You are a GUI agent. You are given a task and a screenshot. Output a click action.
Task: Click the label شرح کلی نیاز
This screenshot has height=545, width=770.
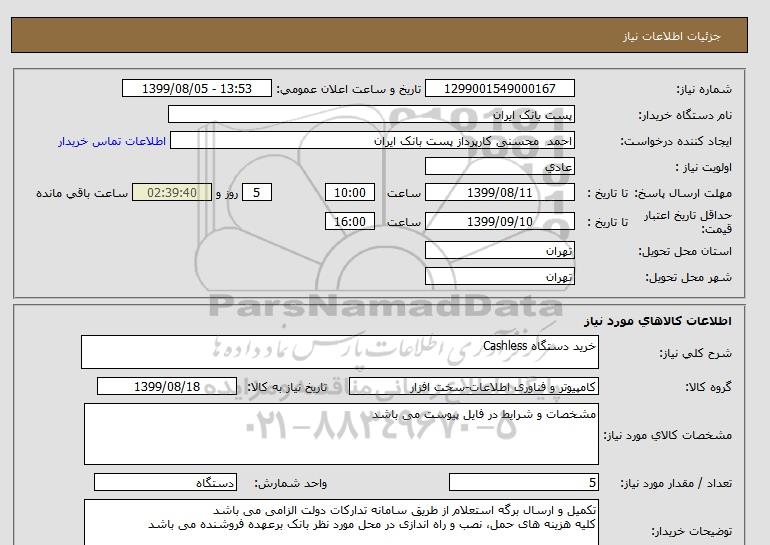[x=695, y=353]
